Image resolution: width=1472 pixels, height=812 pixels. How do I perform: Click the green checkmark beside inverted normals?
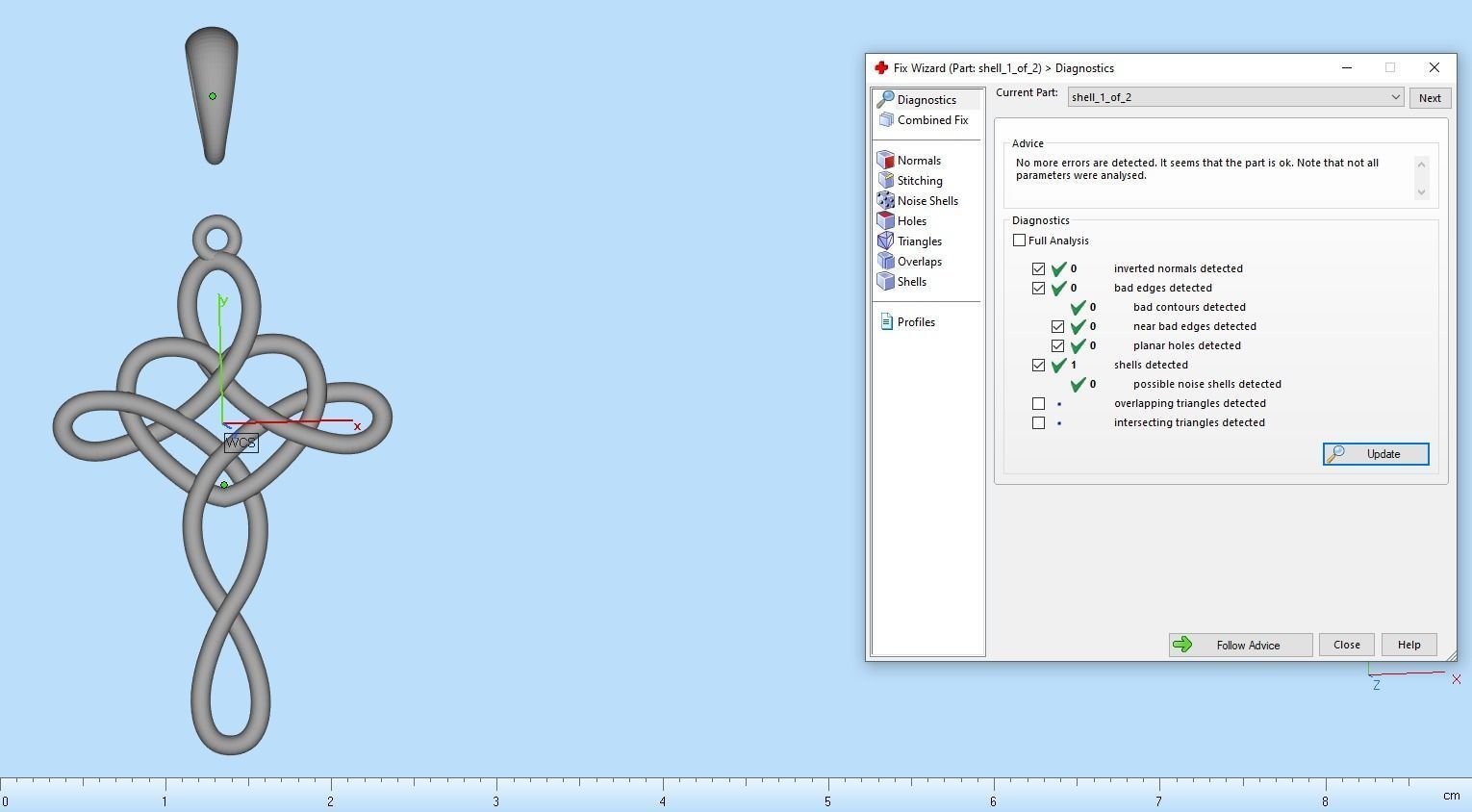(x=1059, y=268)
